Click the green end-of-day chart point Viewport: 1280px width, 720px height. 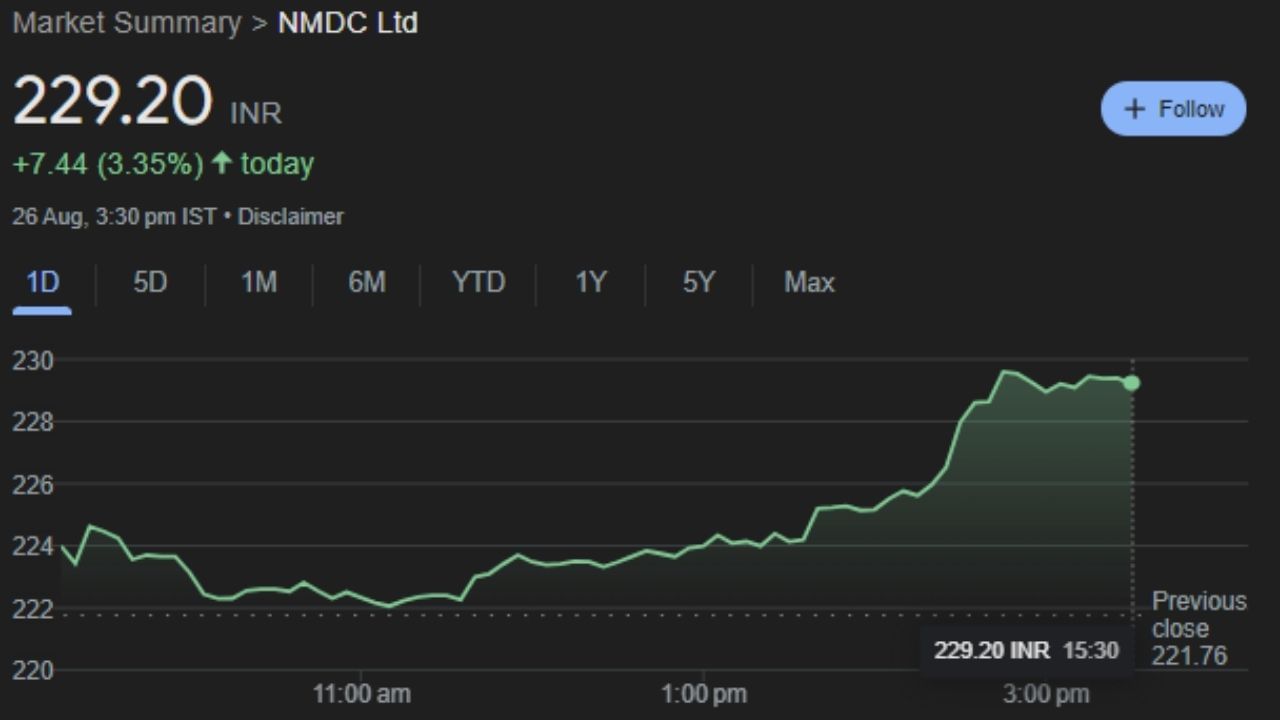(1131, 383)
